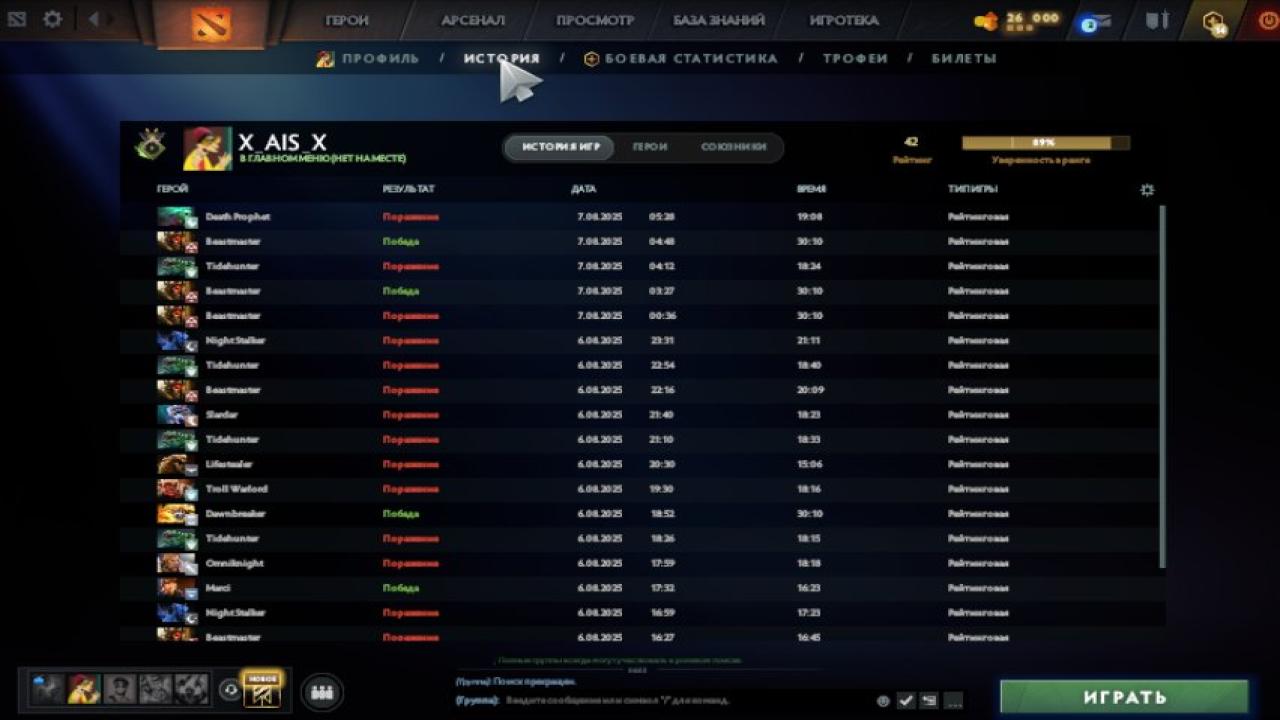Click the Dota 2 logo home button

click(211, 24)
